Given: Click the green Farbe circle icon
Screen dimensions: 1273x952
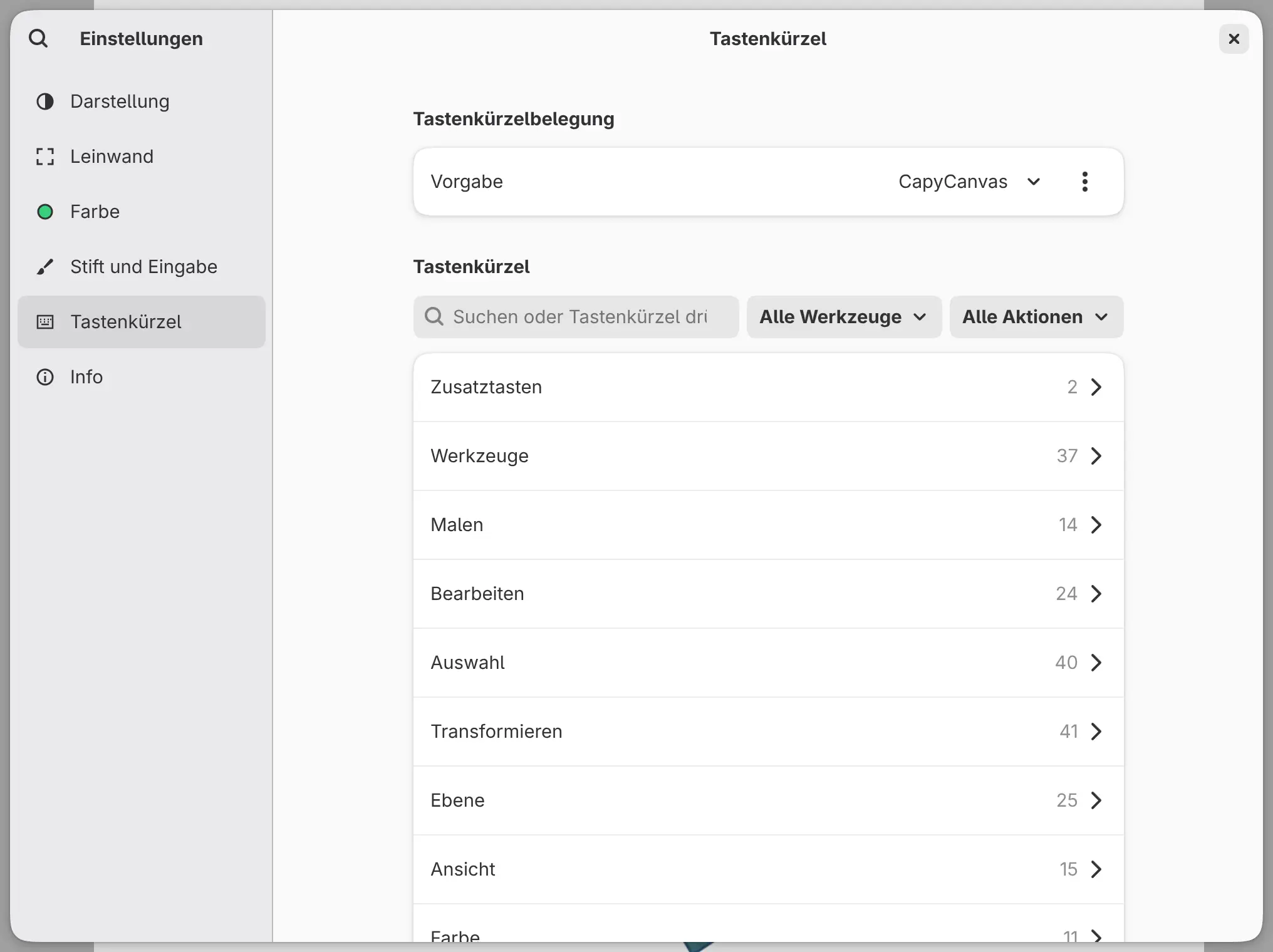Looking at the screenshot, I should tap(45, 212).
